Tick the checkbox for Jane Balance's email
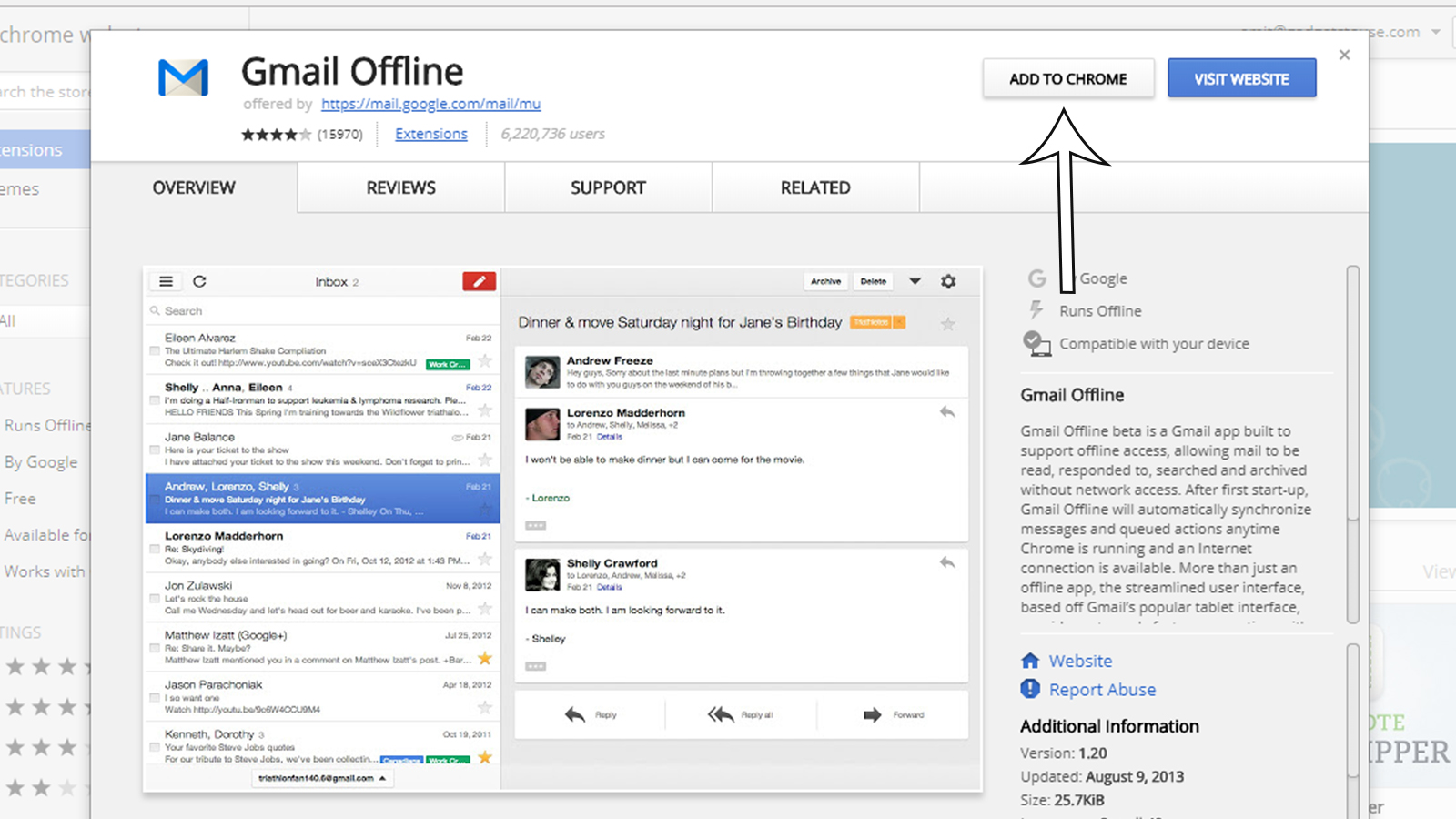 pyautogui.click(x=155, y=450)
